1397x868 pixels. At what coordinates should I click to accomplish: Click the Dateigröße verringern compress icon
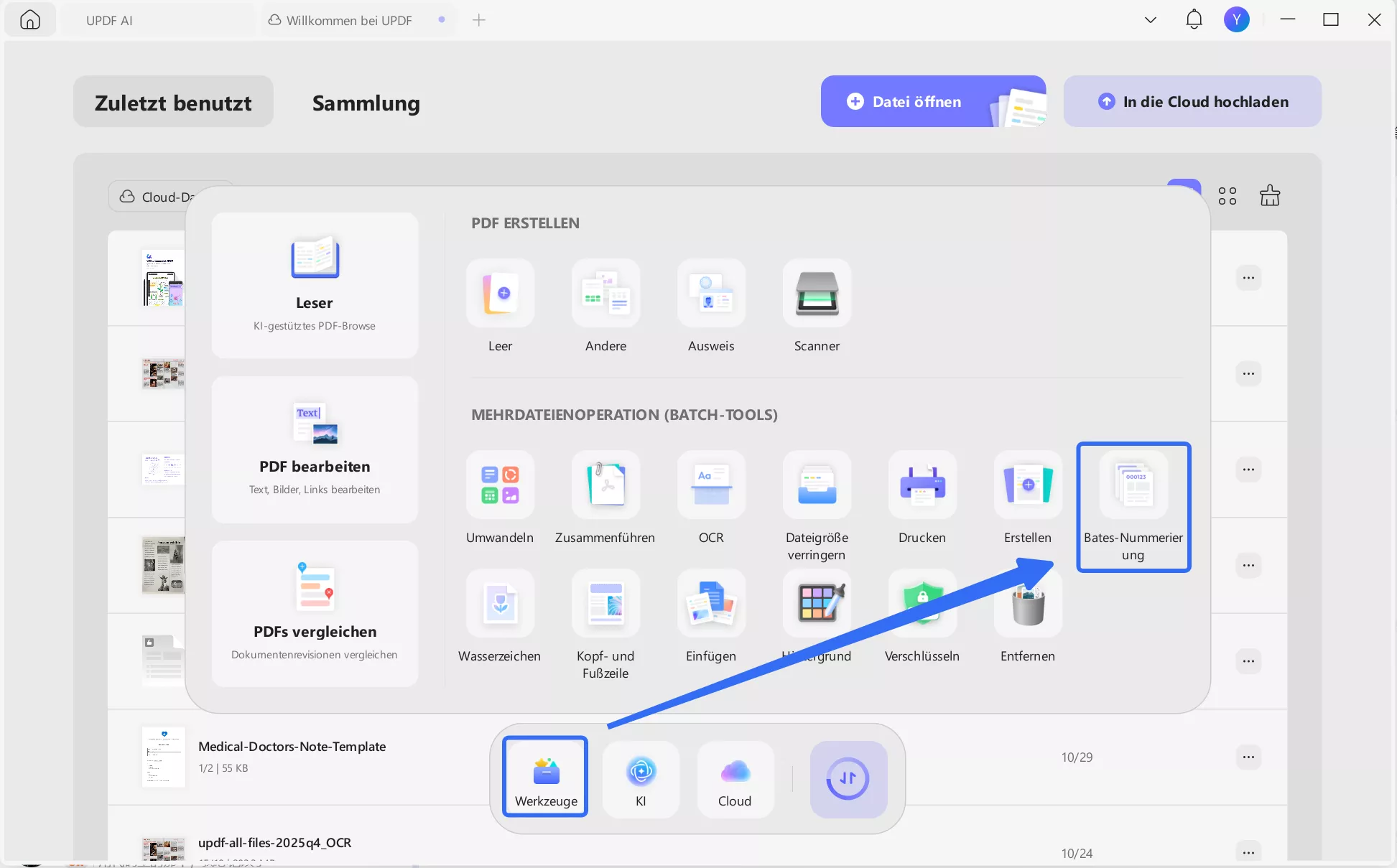(x=817, y=485)
